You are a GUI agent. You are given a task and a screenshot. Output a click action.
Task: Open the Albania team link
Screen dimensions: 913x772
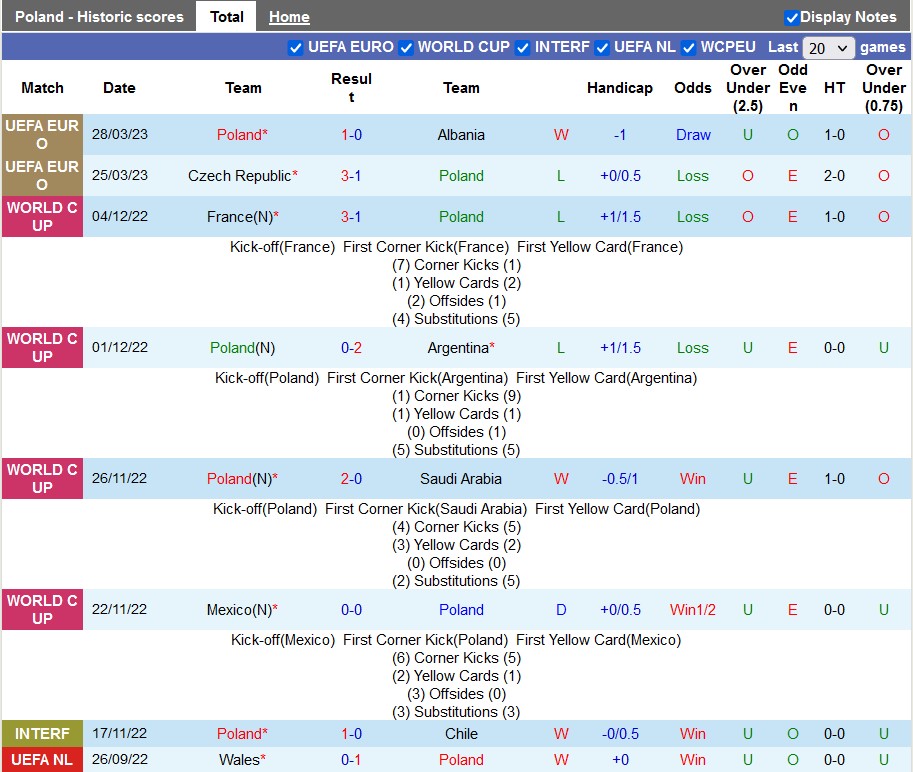point(461,135)
